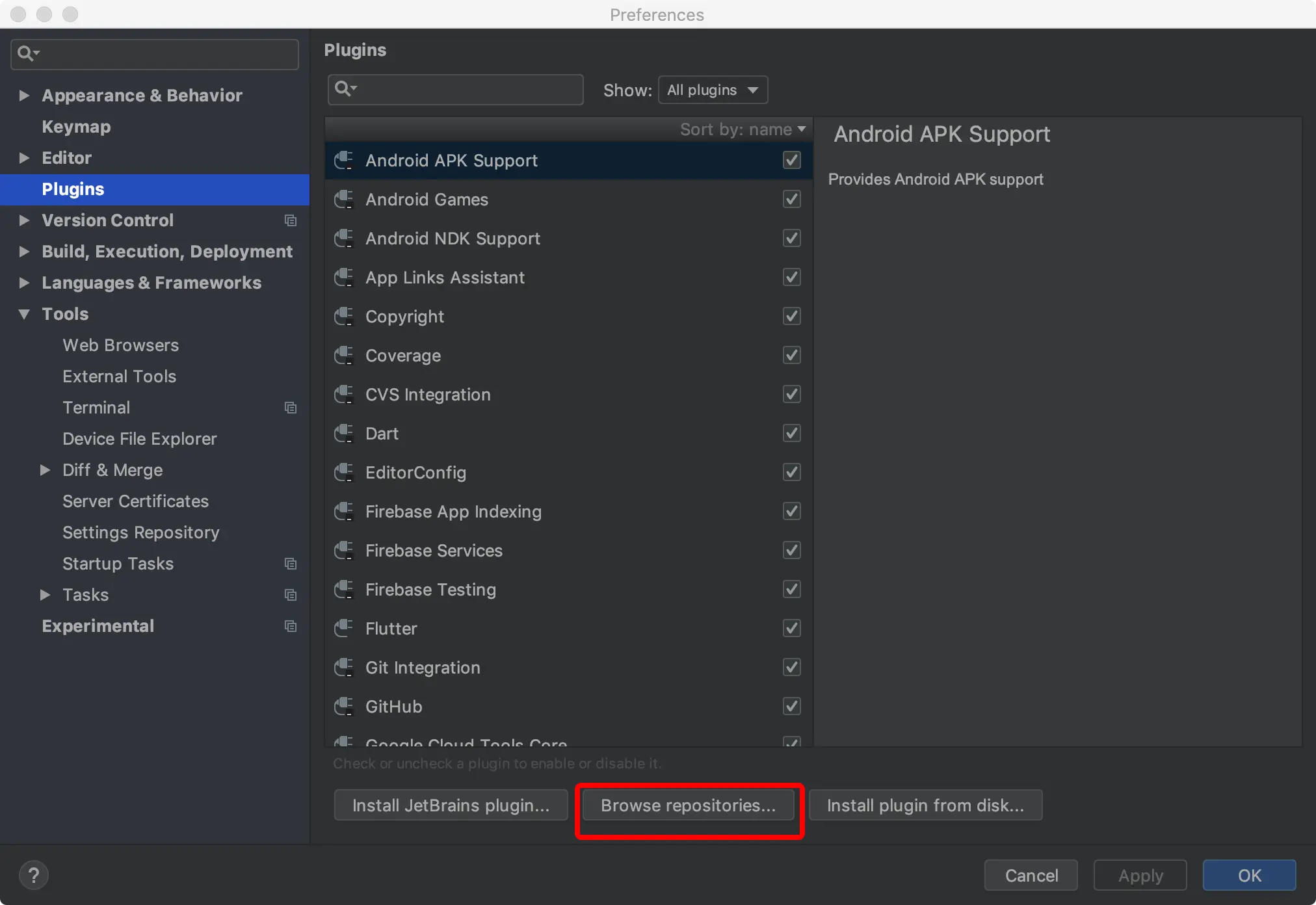The width and height of the screenshot is (1316, 905).
Task: Click the project-level icon beside Terminal
Action: [x=291, y=408]
